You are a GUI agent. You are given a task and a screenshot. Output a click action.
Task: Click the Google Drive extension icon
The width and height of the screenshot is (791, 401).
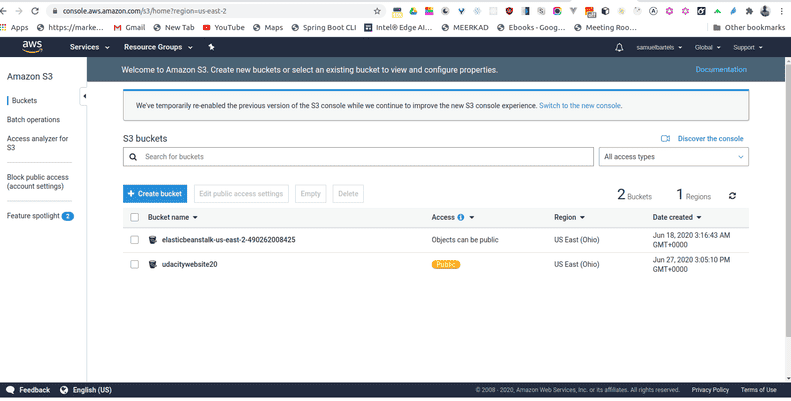tap(413, 11)
